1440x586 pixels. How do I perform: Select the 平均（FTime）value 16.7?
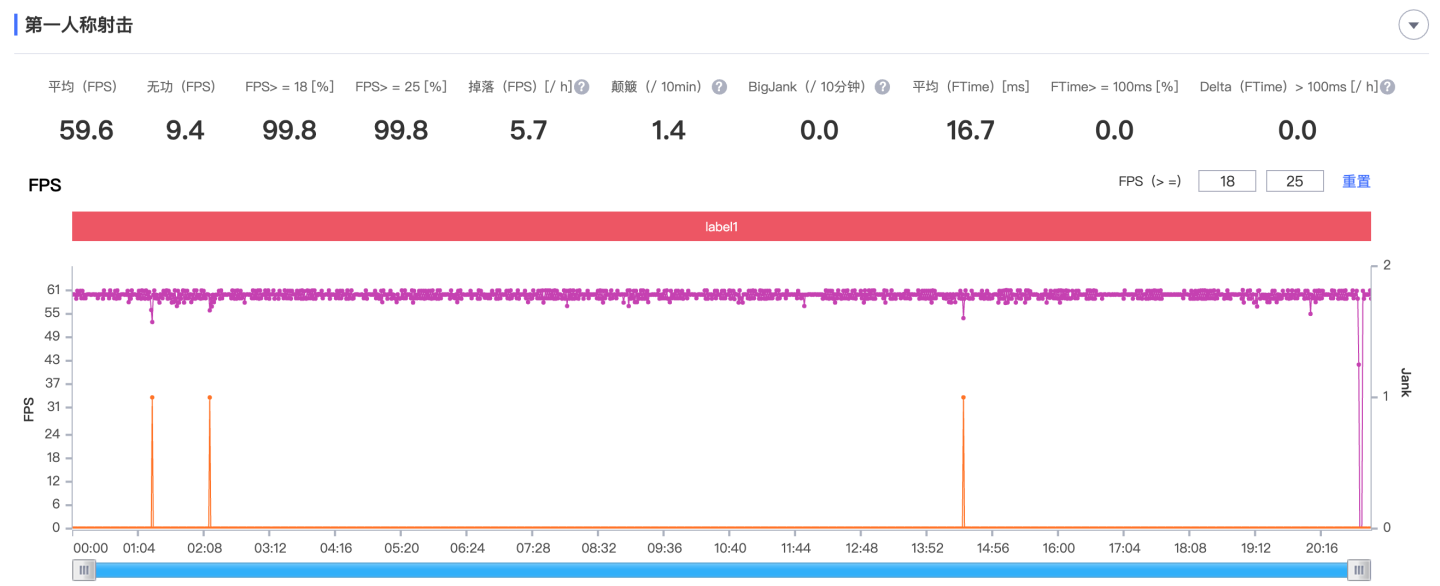tap(970, 130)
